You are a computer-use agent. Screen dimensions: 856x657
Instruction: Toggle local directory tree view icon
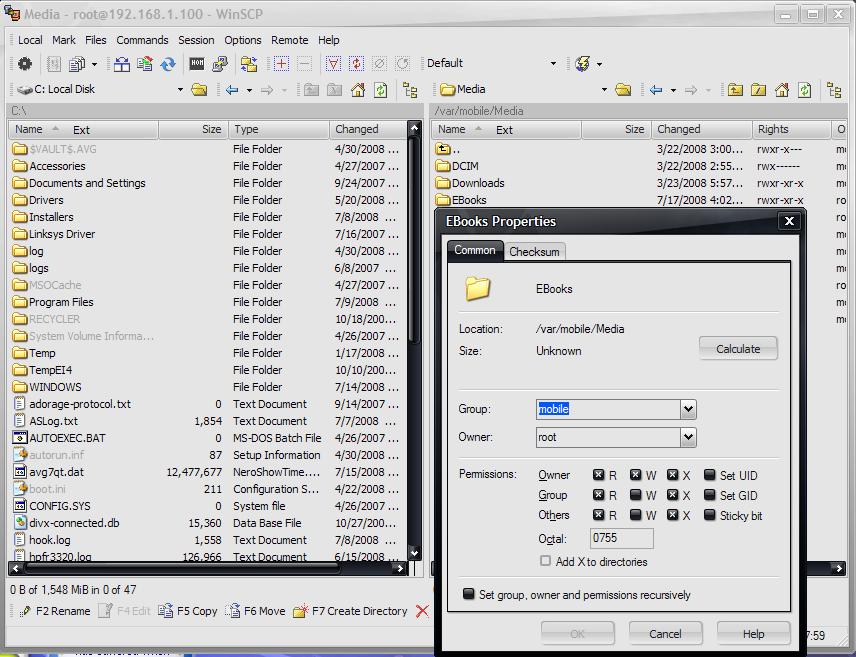[x=409, y=90]
